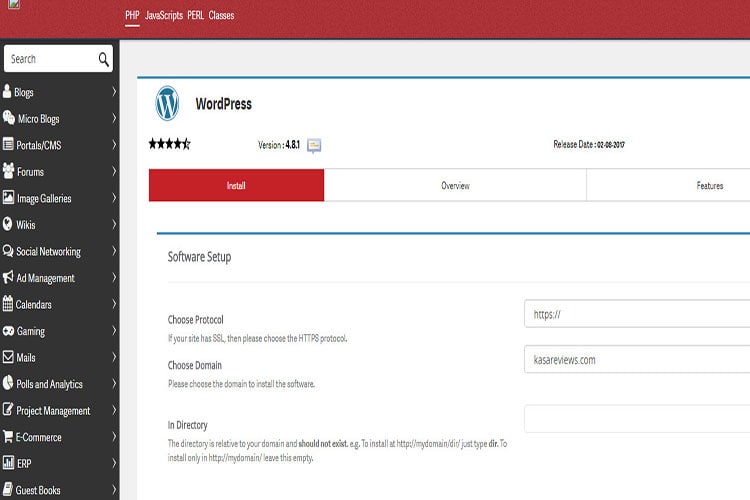This screenshot has width=750, height=500.
Task: Switch to the PHP scripts tab
Action: 132,15
